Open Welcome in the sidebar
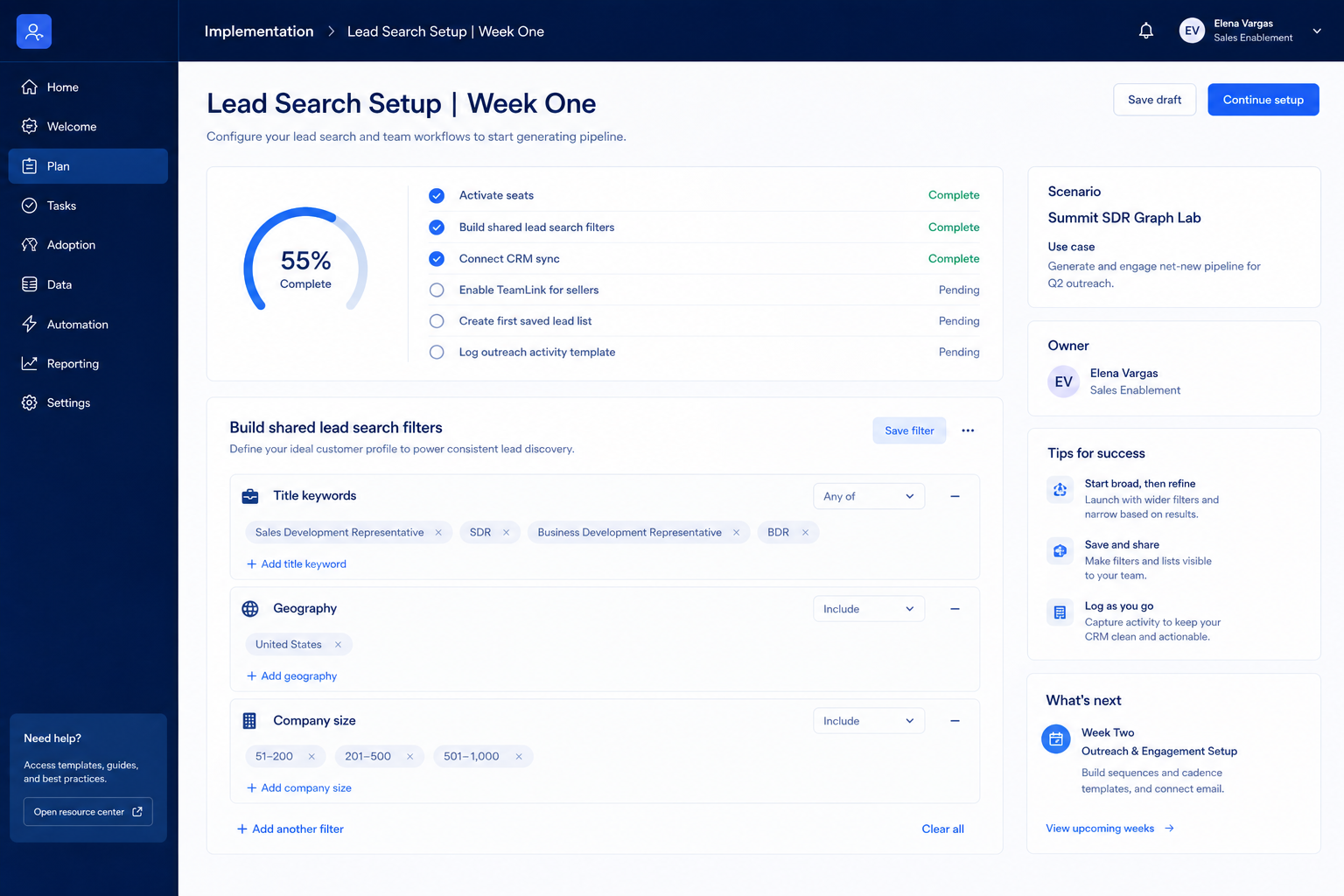This screenshot has width=1344, height=896. (87, 126)
